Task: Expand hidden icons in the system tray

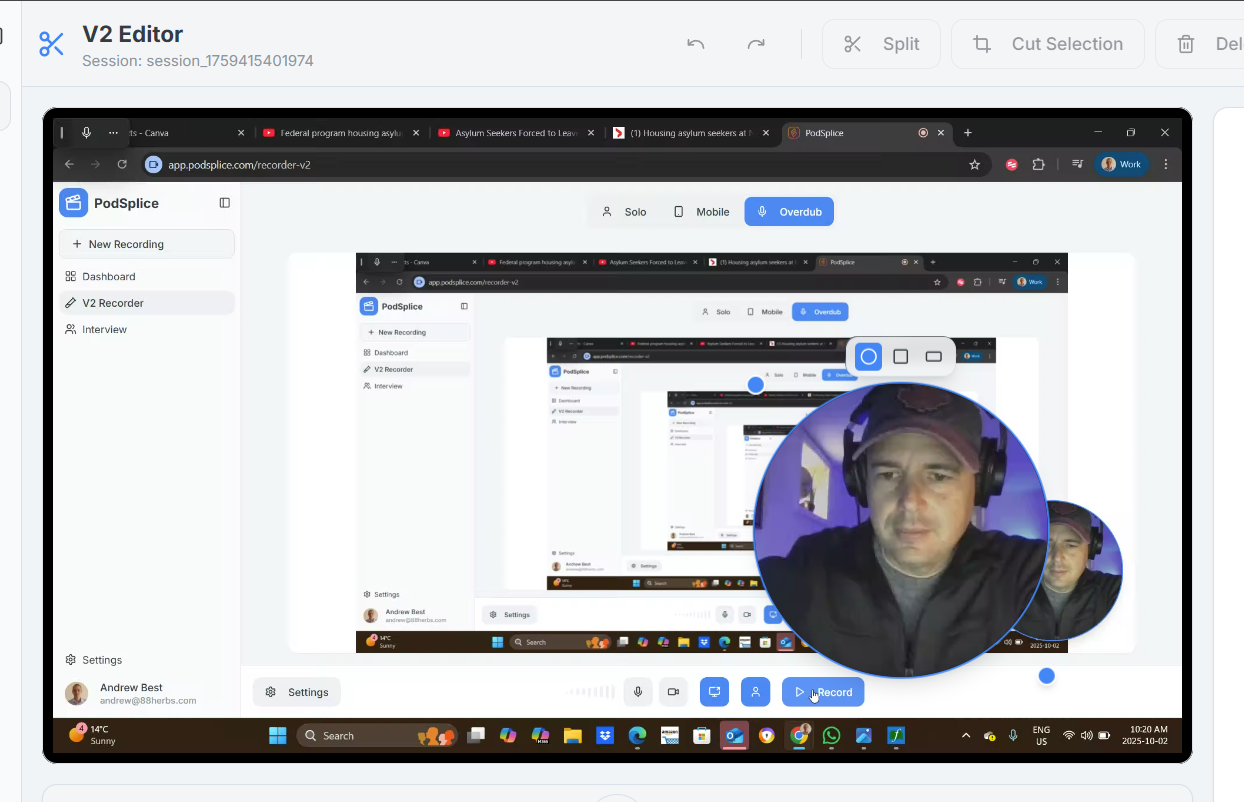Action: [x=965, y=735]
